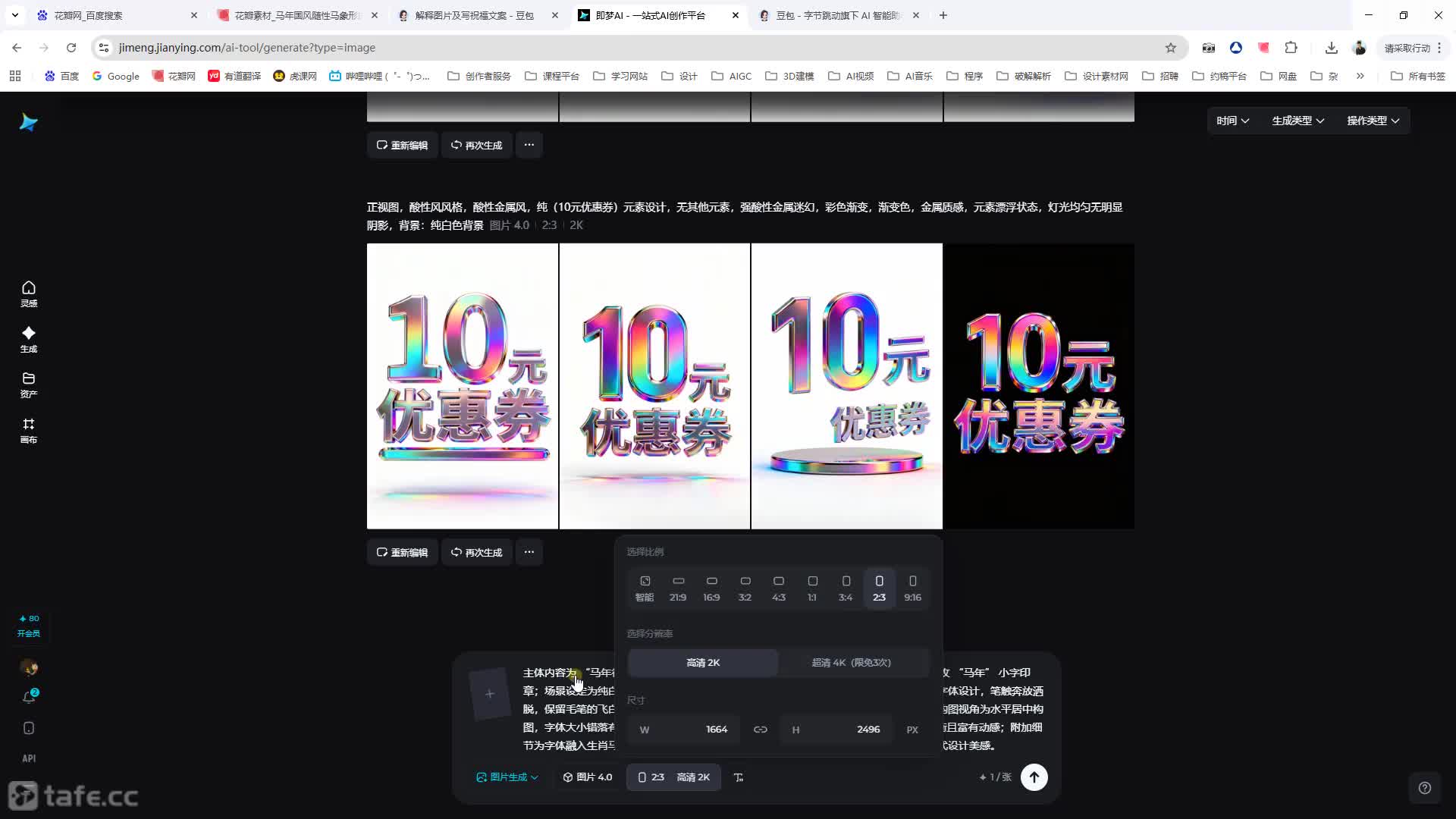Open the notifications bell in sidebar
Viewport: 1456px width, 819px height.
(x=29, y=697)
